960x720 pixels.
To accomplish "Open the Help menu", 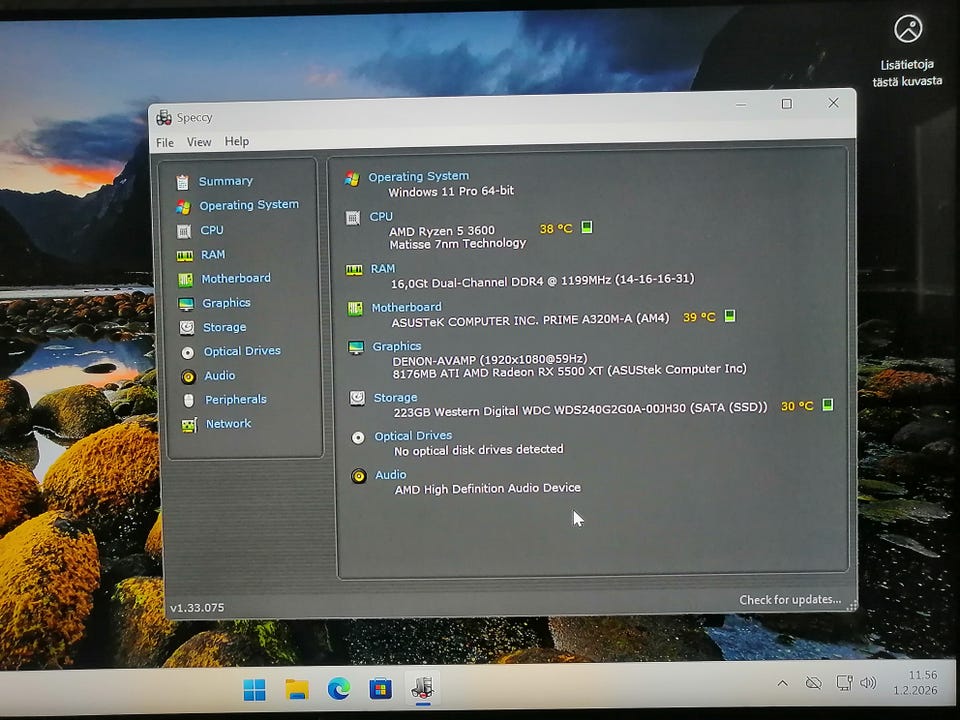I will click(237, 142).
